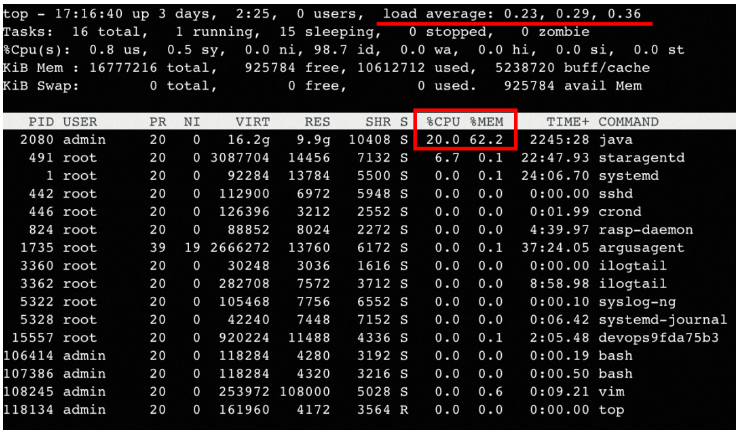Click the 20.0 CPU value for java
Image resolution: width=741 pixels, height=432 pixels.
pos(443,140)
